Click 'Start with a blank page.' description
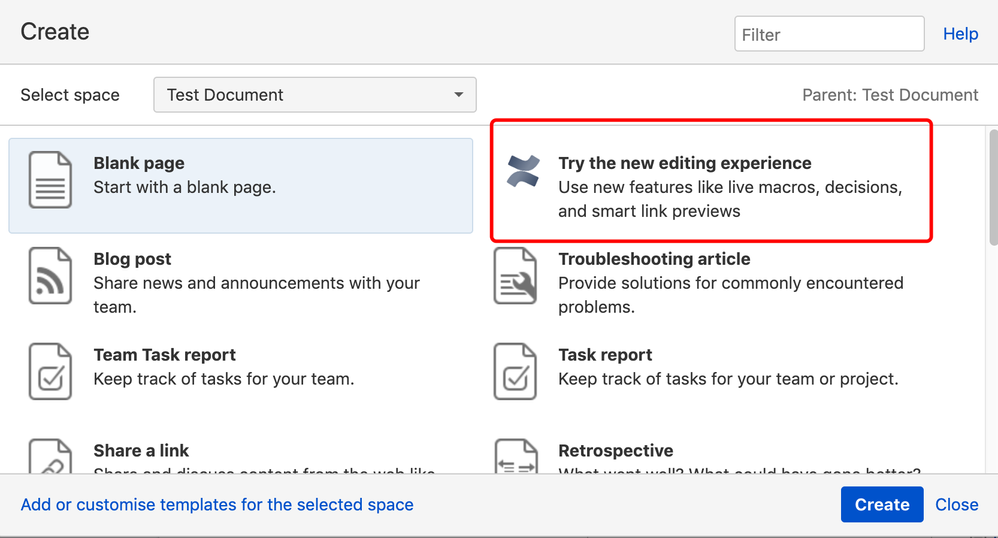This screenshot has height=538, width=998. coord(185,187)
